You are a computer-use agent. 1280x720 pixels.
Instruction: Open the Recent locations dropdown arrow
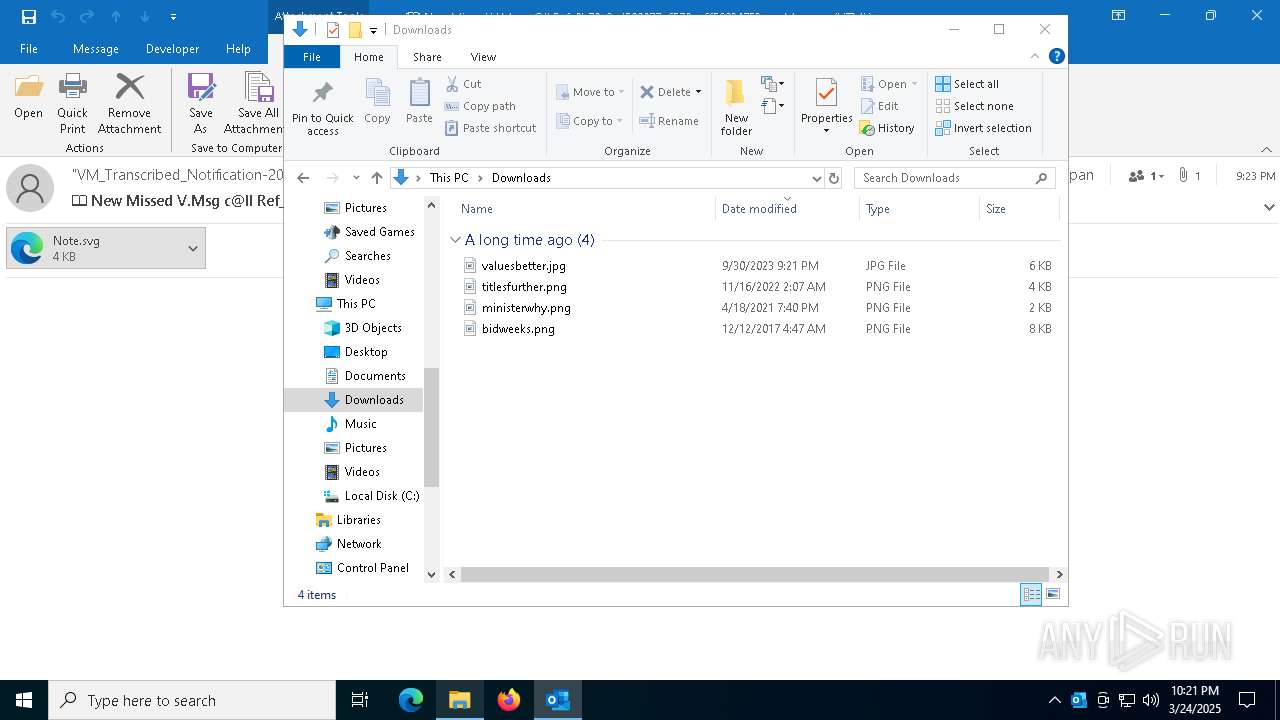point(355,178)
